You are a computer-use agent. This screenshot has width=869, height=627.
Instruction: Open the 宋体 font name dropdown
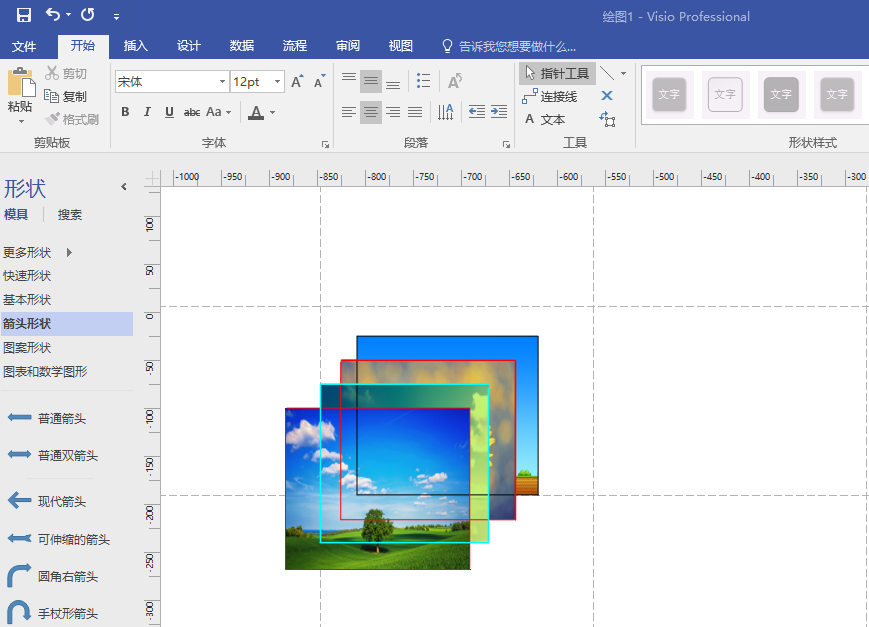[x=222, y=81]
